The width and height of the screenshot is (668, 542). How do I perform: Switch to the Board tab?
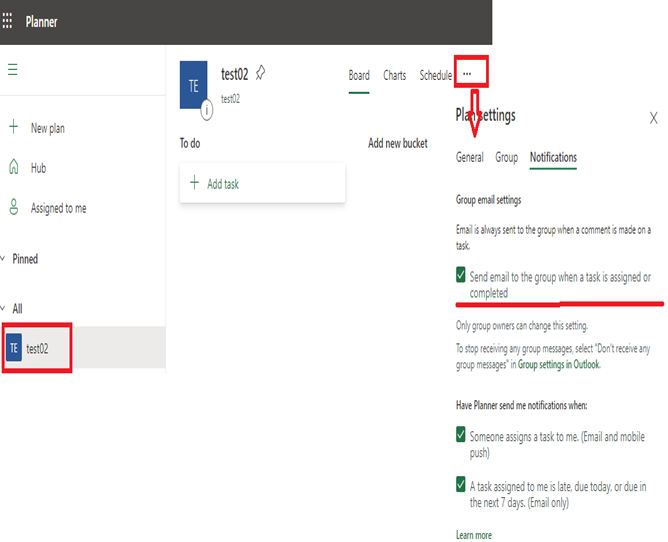coord(359,75)
